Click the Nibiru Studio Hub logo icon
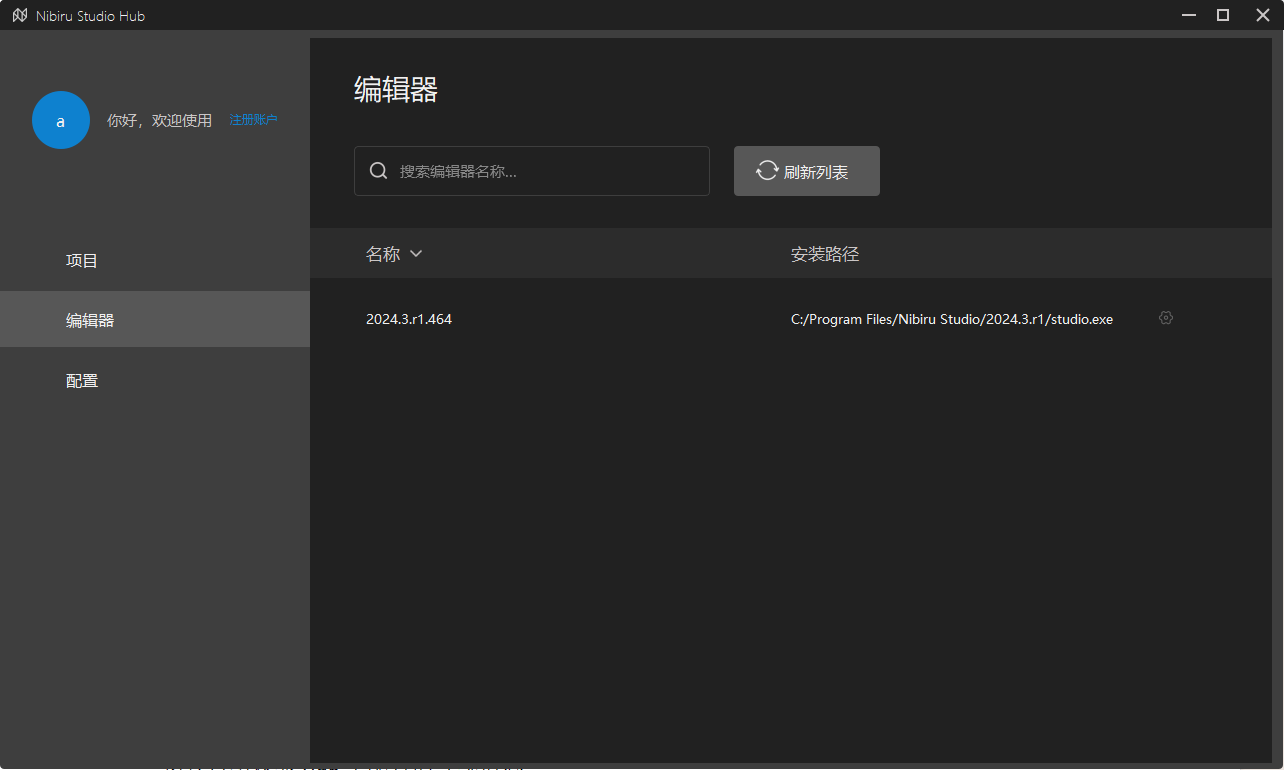 click(19, 16)
